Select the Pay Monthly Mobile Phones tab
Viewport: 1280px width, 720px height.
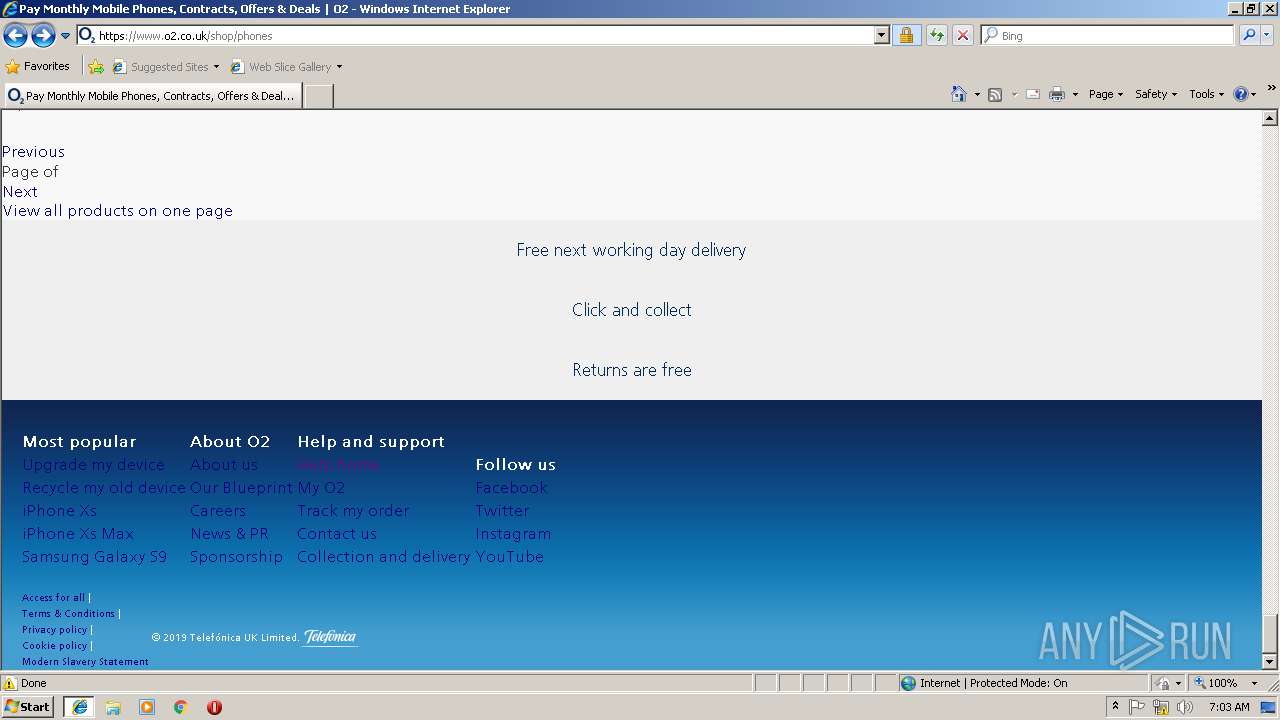click(x=152, y=96)
